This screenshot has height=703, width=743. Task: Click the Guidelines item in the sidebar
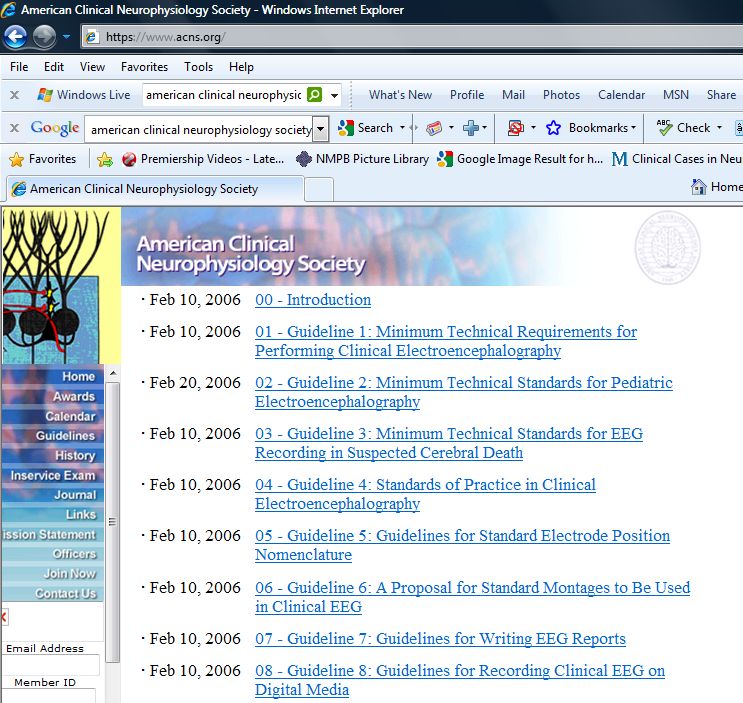coord(65,436)
